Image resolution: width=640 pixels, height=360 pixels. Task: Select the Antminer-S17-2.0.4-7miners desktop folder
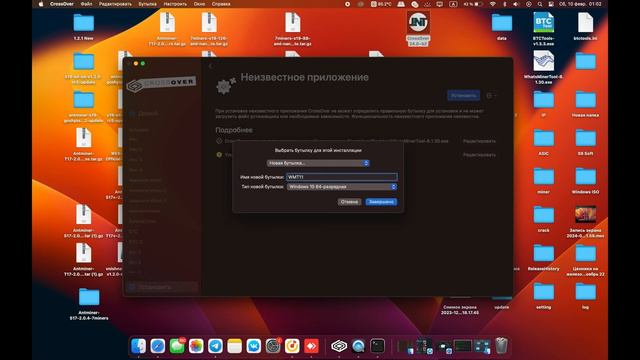pos(89,304)
